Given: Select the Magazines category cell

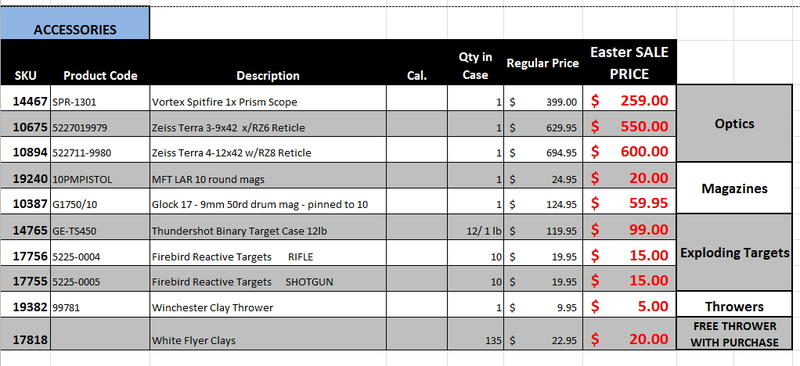Looking at the screenshot, I should tap(734, 188).
